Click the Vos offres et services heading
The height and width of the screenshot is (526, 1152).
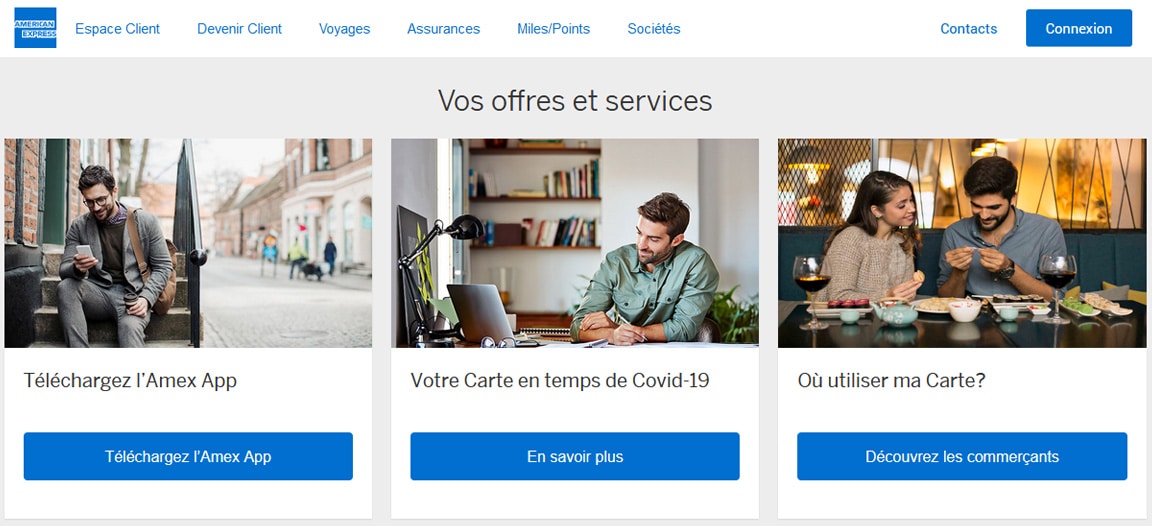click(x=575, y=101)
